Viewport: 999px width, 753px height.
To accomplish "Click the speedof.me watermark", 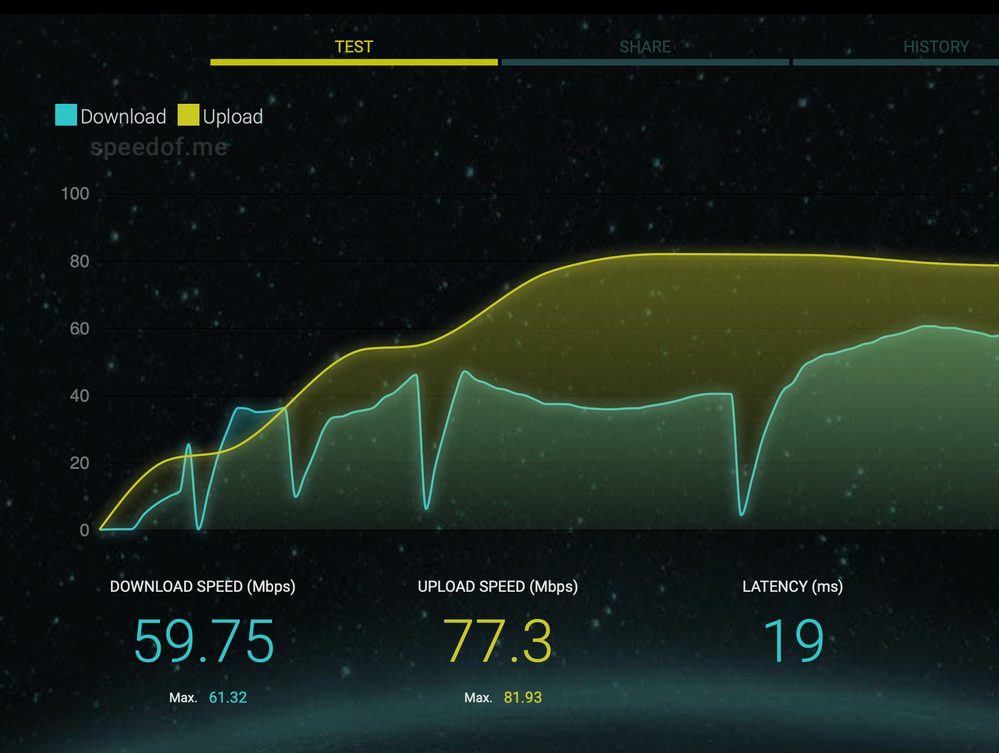I will pyautogui.click(x=159, y=148).
